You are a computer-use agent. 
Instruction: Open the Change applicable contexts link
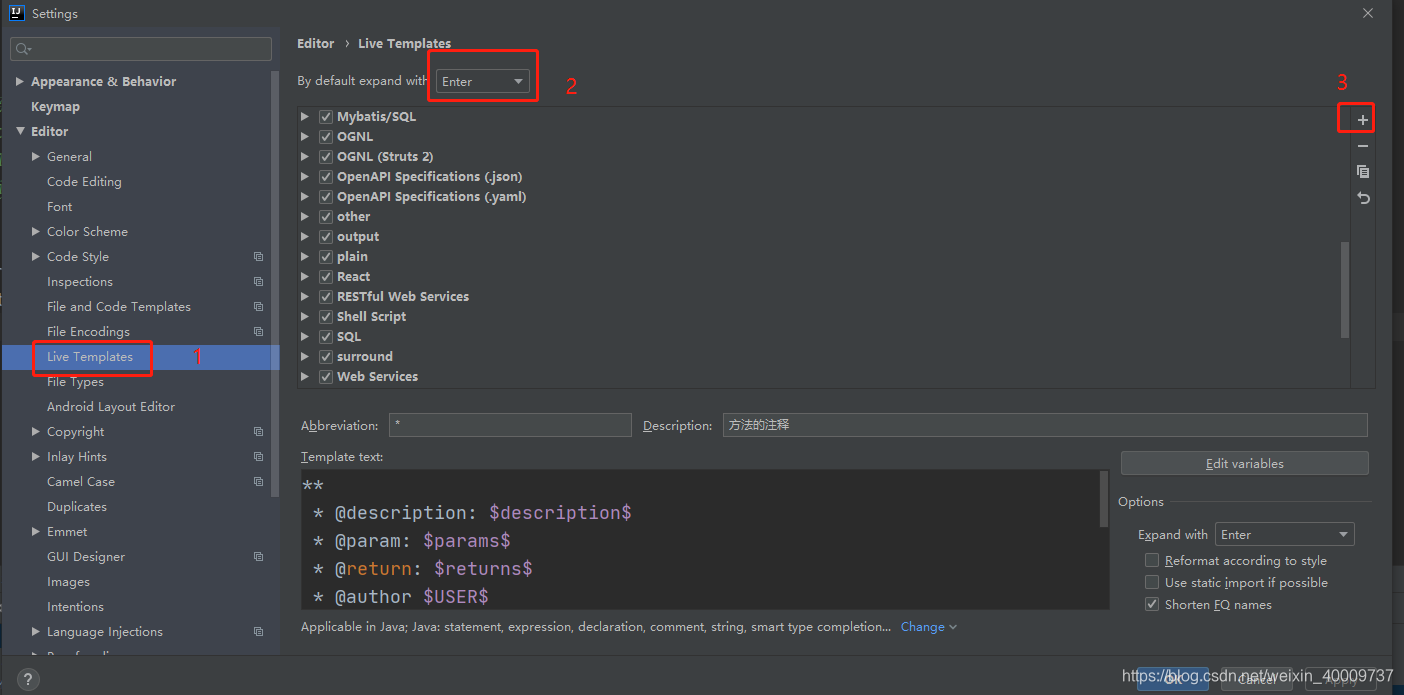coord(928,627)
